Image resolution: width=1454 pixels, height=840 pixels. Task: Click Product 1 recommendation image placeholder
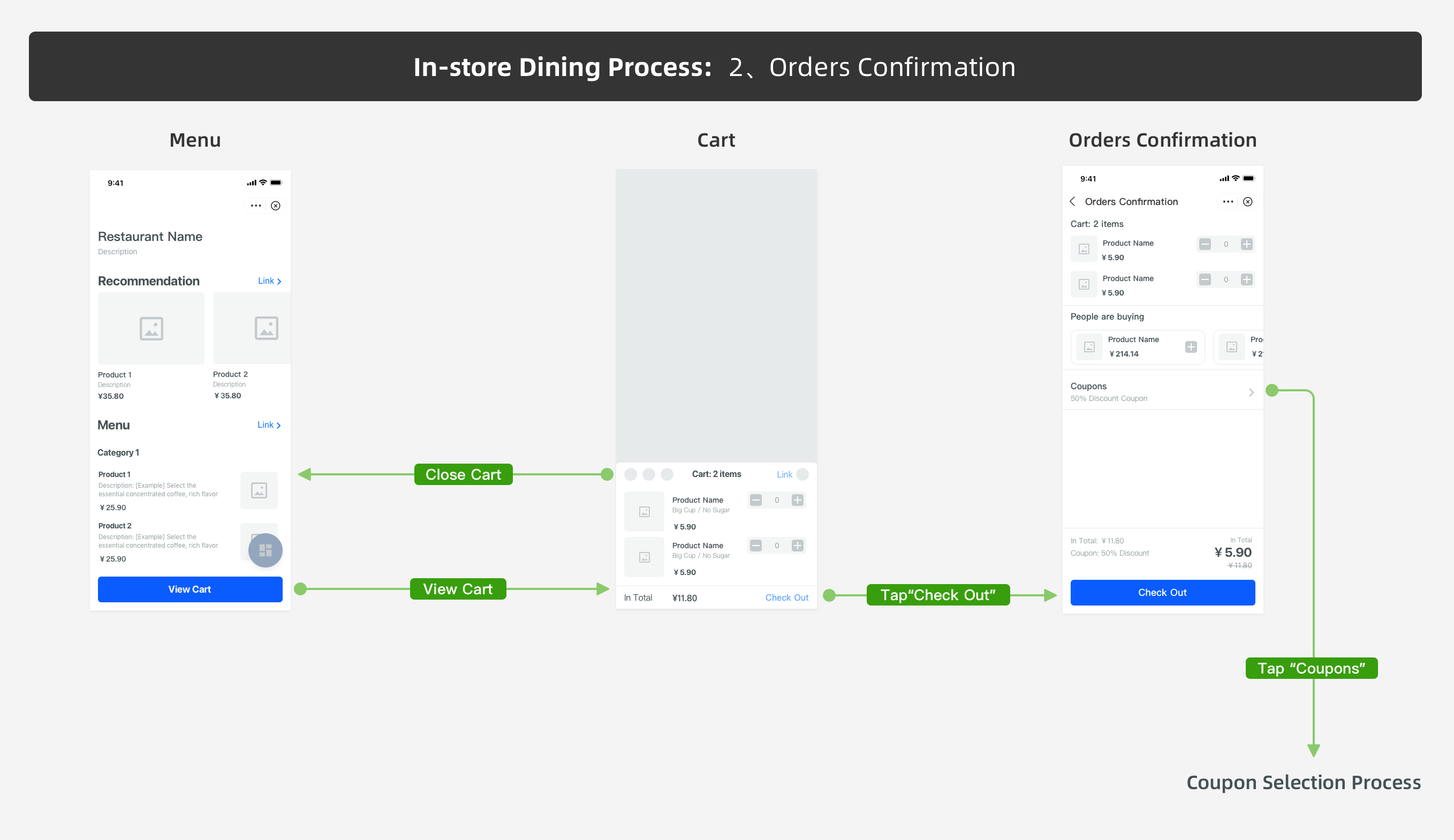tap(151, 328)
